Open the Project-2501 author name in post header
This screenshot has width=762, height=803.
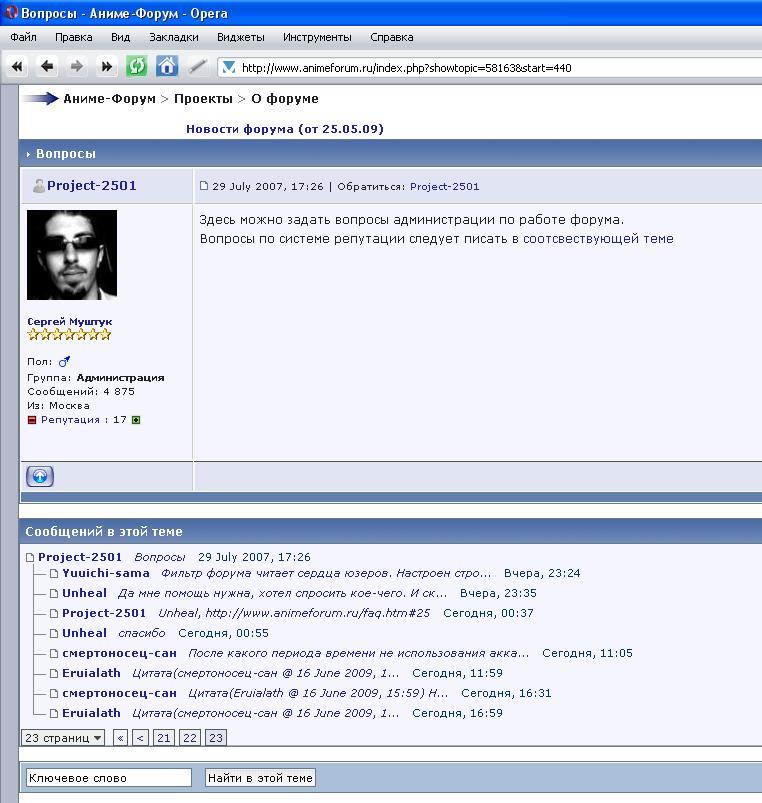[92, 185]
